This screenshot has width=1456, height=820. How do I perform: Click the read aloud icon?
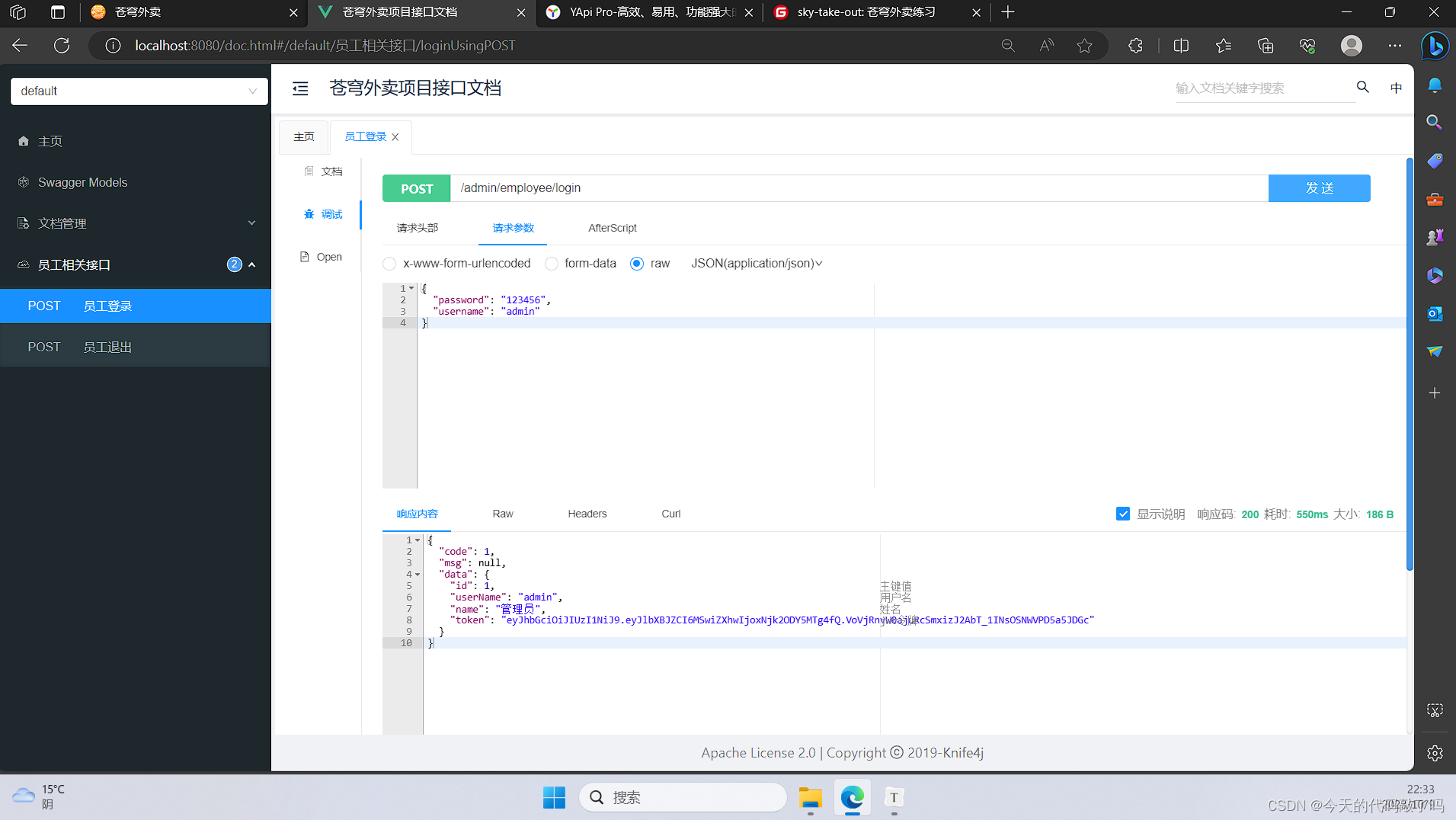[1046, 46]
